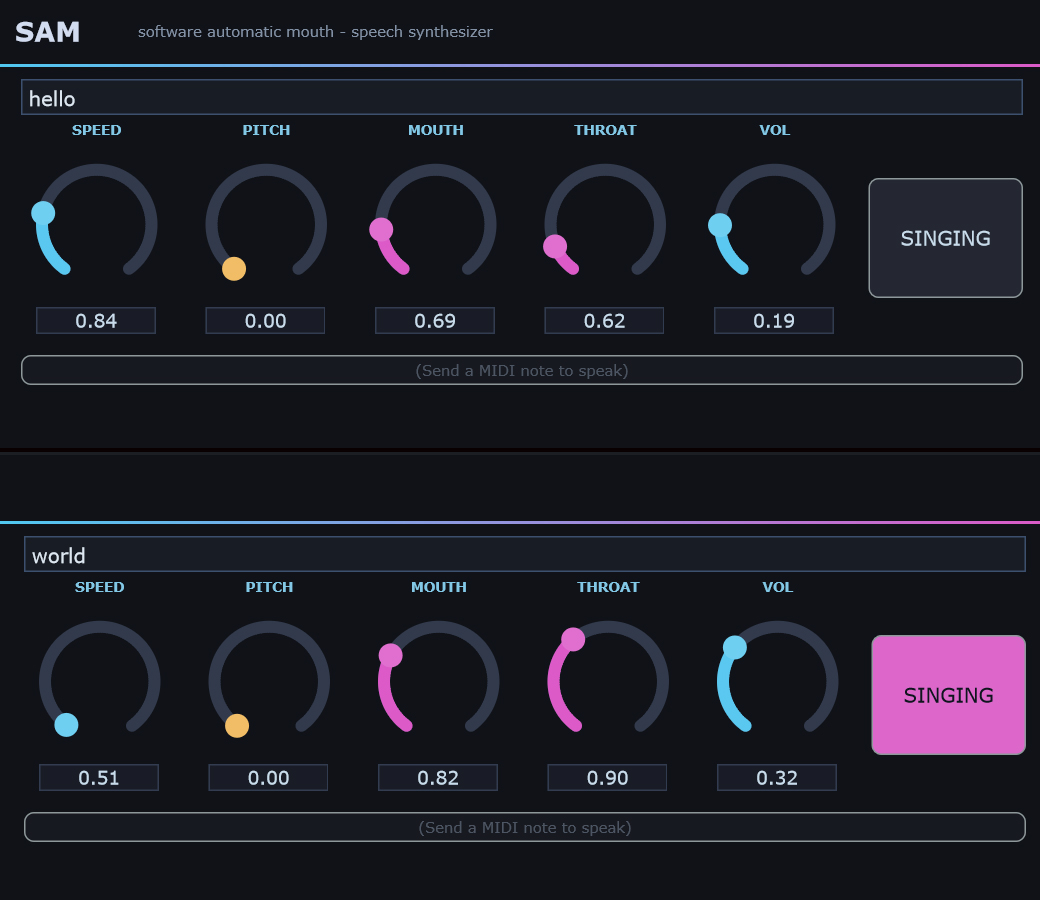Click the THROAT label in the world panel
This screenshot has height=900, width=1040.
pyautogui.click(x=608, y=587)
